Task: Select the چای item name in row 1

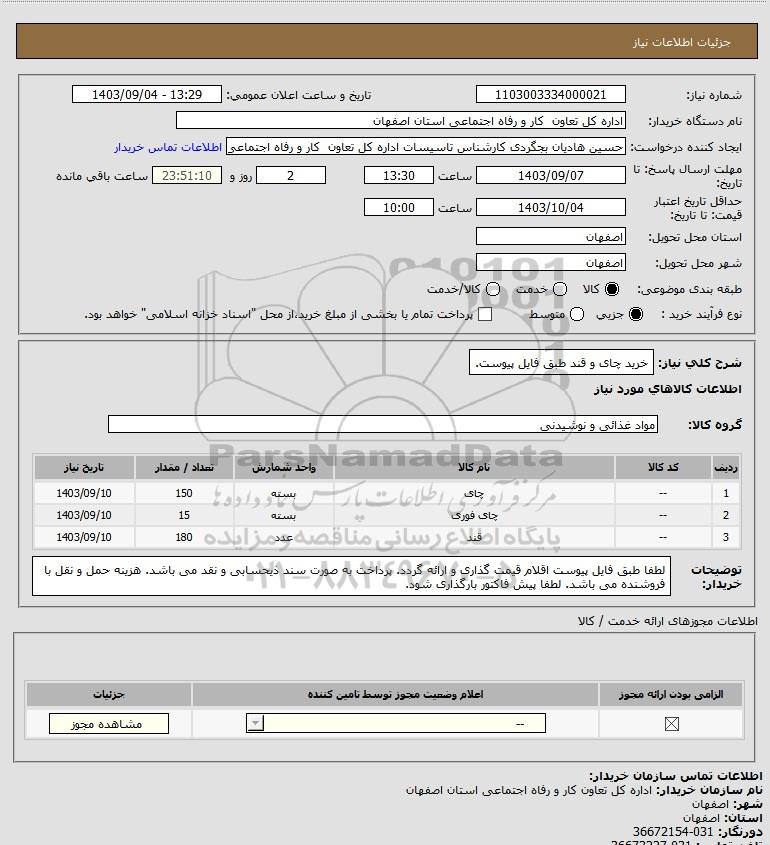Action: tap(474, 493)
